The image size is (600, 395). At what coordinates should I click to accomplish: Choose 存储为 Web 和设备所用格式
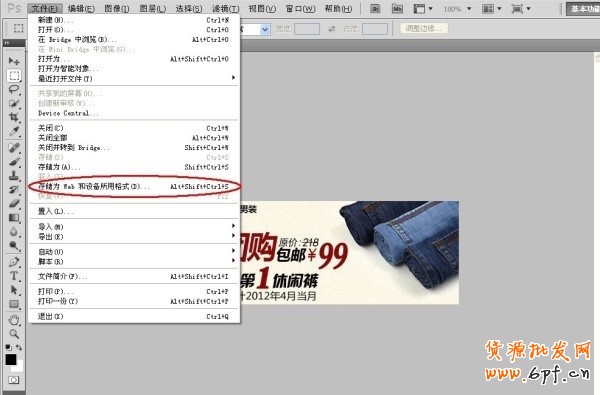tap(134, 186)
